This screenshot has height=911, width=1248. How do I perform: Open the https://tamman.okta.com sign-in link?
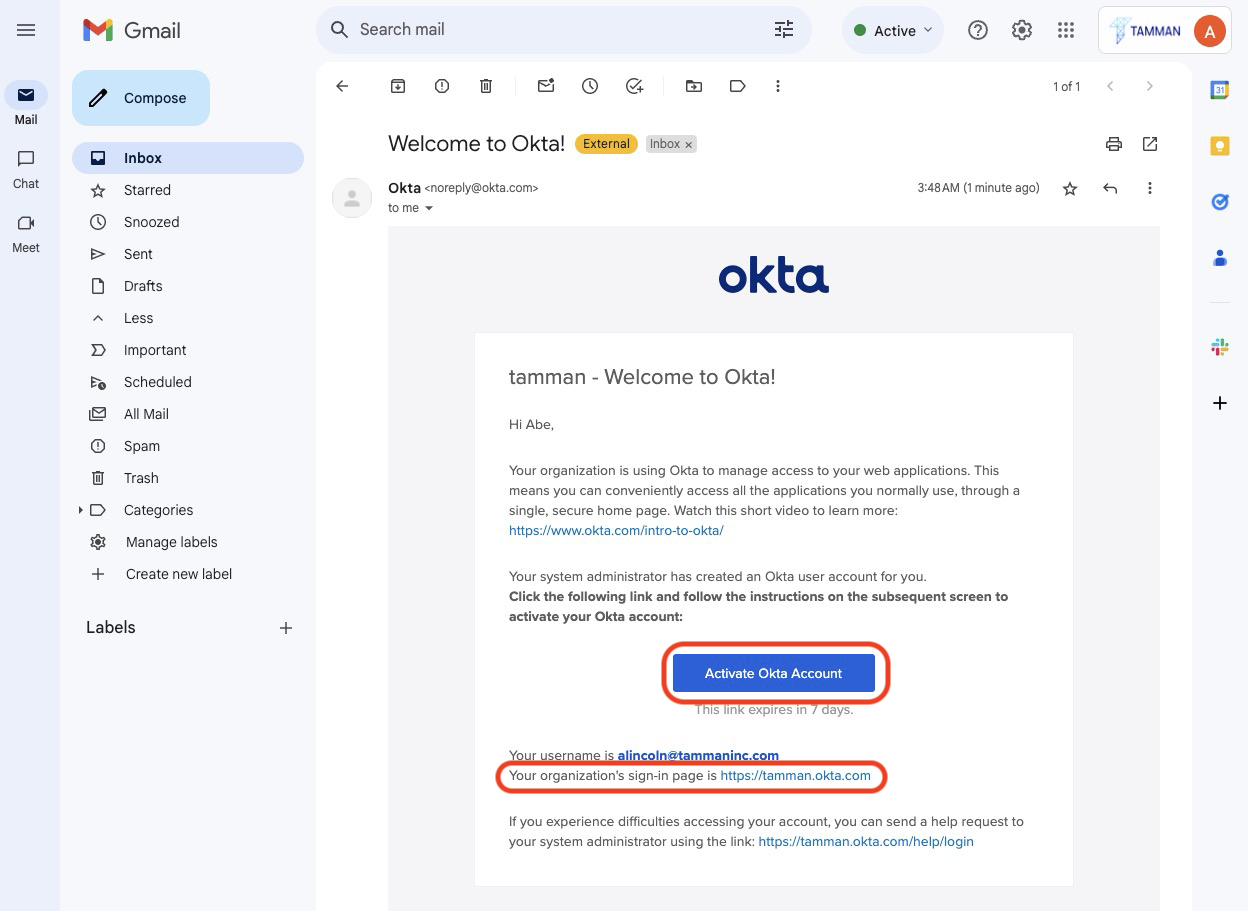tap(795, 775)
